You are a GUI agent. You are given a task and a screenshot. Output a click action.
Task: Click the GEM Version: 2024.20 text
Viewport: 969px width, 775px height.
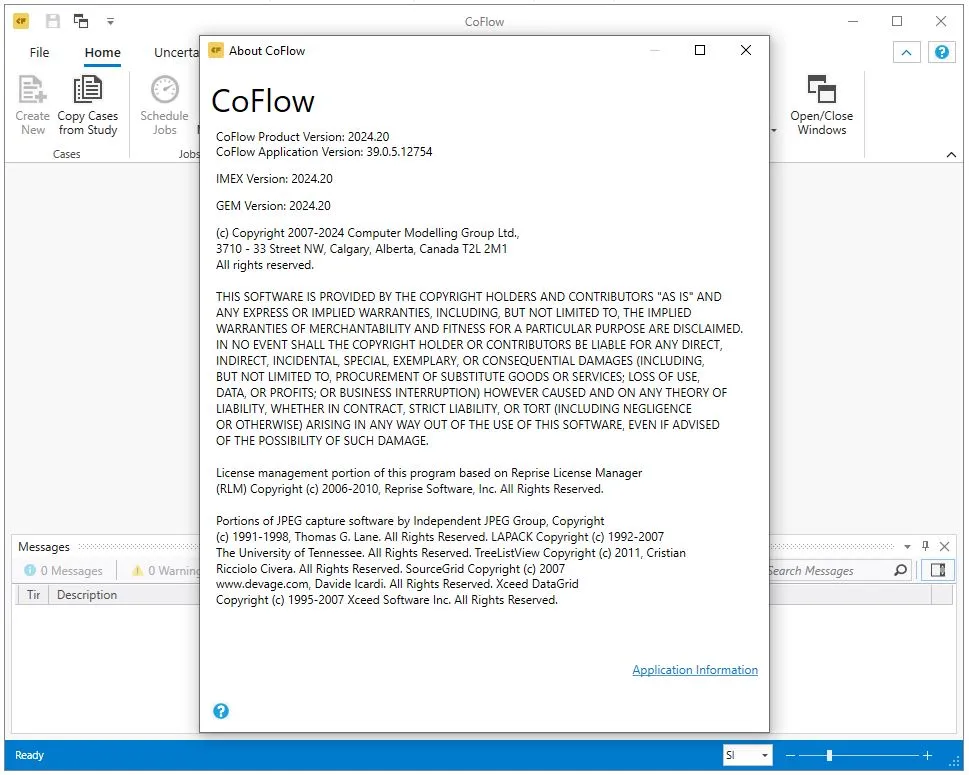pos(273,206)
